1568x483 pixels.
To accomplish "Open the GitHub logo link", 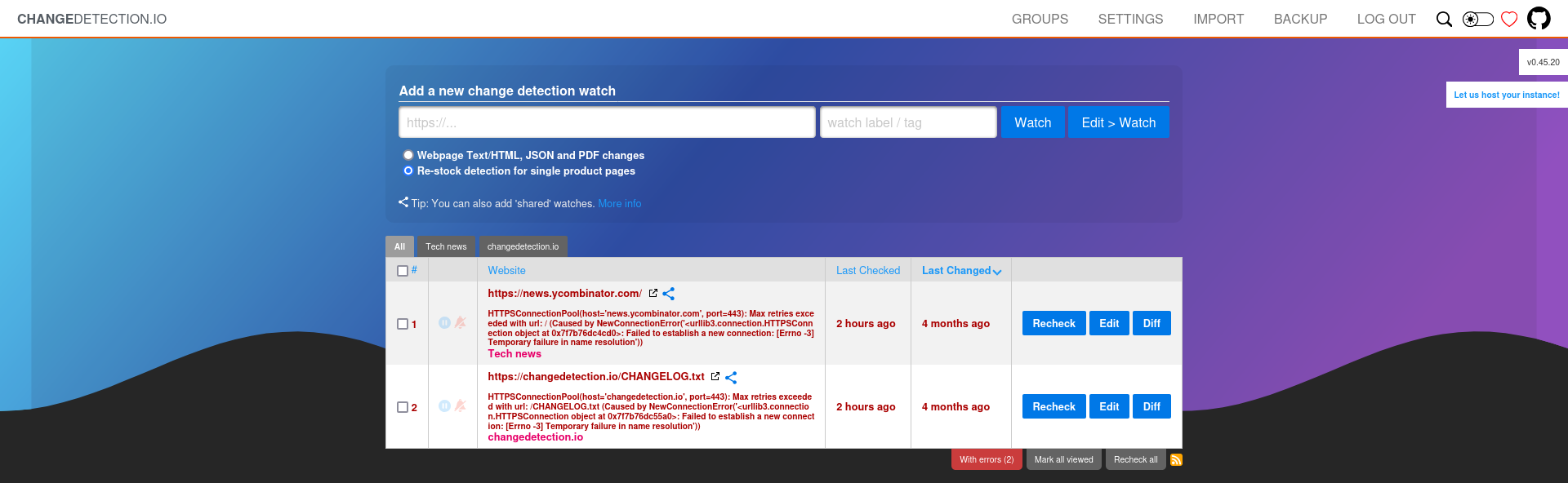I will coord(1539,18).
